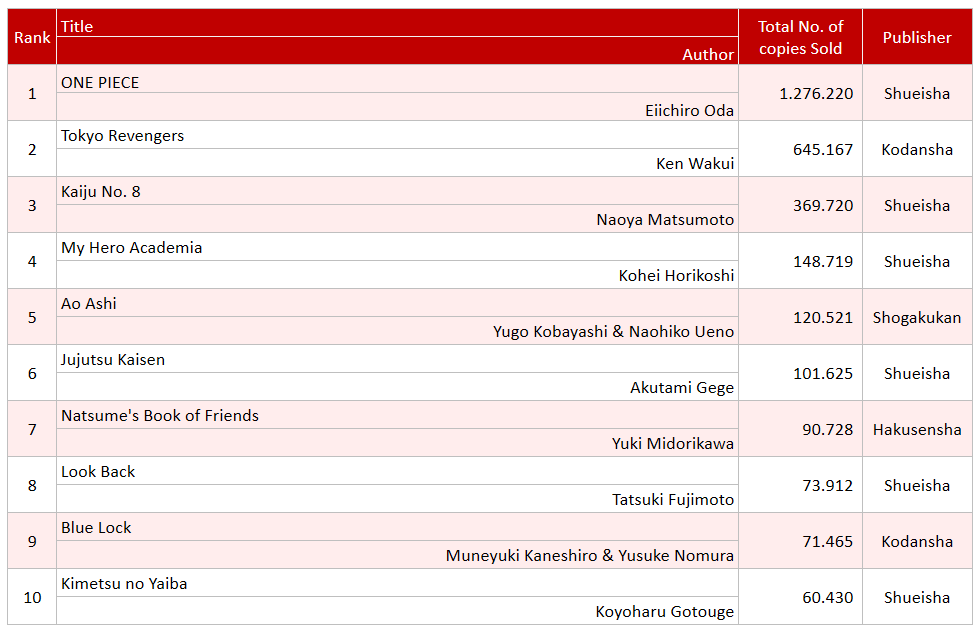The height and width of the screenshot is (634, 980).
Task: Select the My Hero Academia title
Action: (131, 248)
